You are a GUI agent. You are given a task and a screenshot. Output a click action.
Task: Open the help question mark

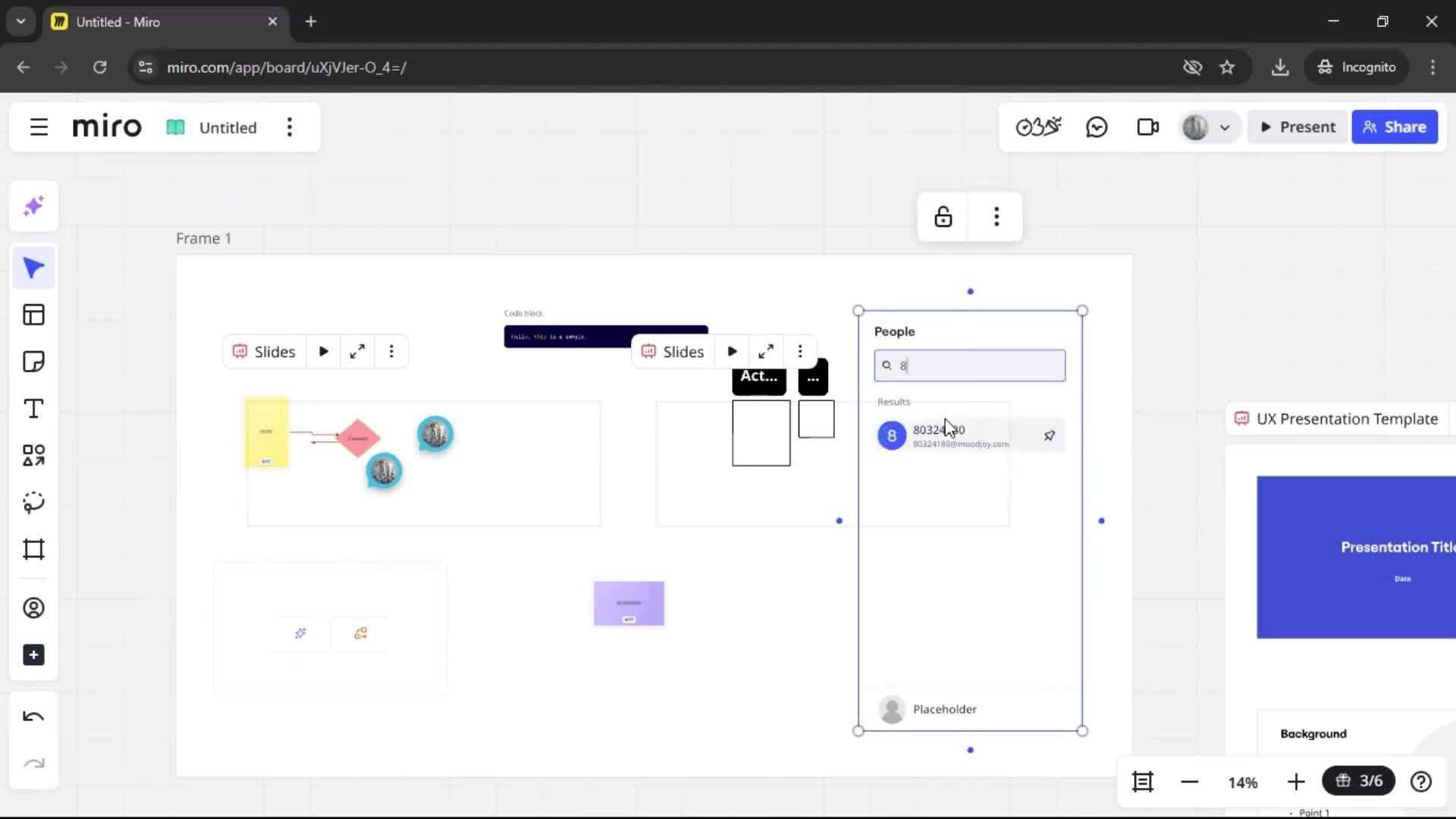pos(1420,781)
